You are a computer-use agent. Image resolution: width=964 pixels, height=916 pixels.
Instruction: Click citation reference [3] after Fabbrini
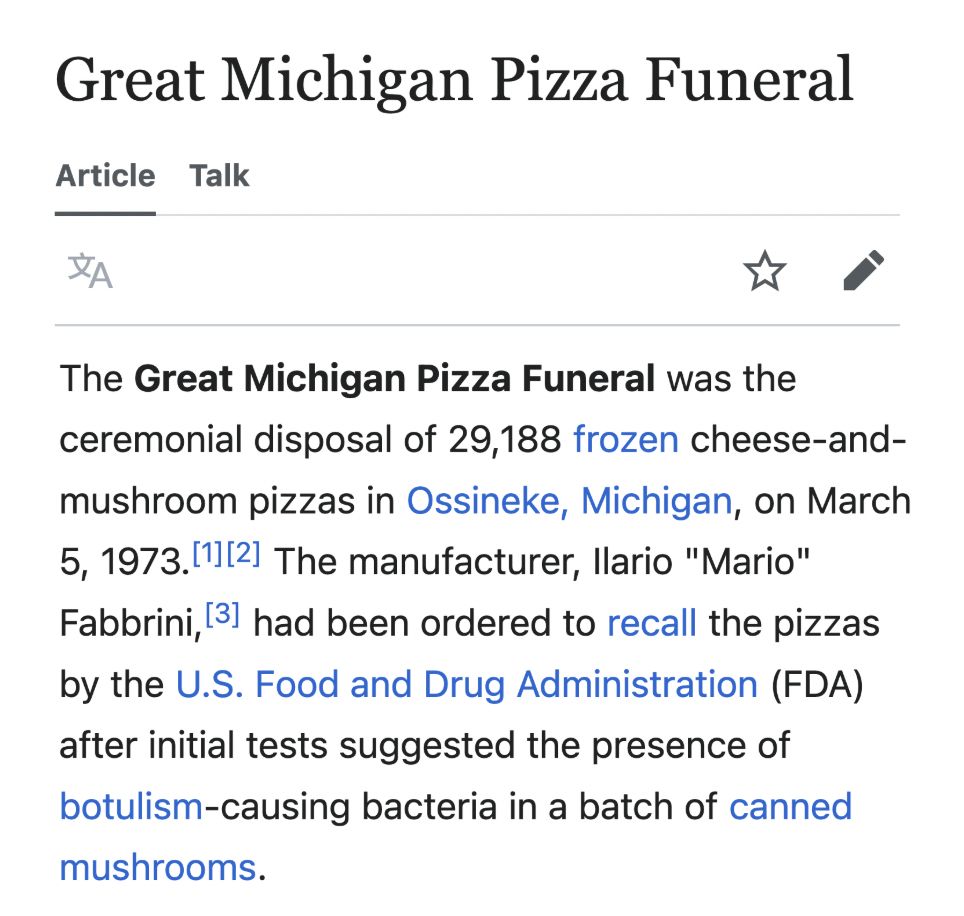223,614
